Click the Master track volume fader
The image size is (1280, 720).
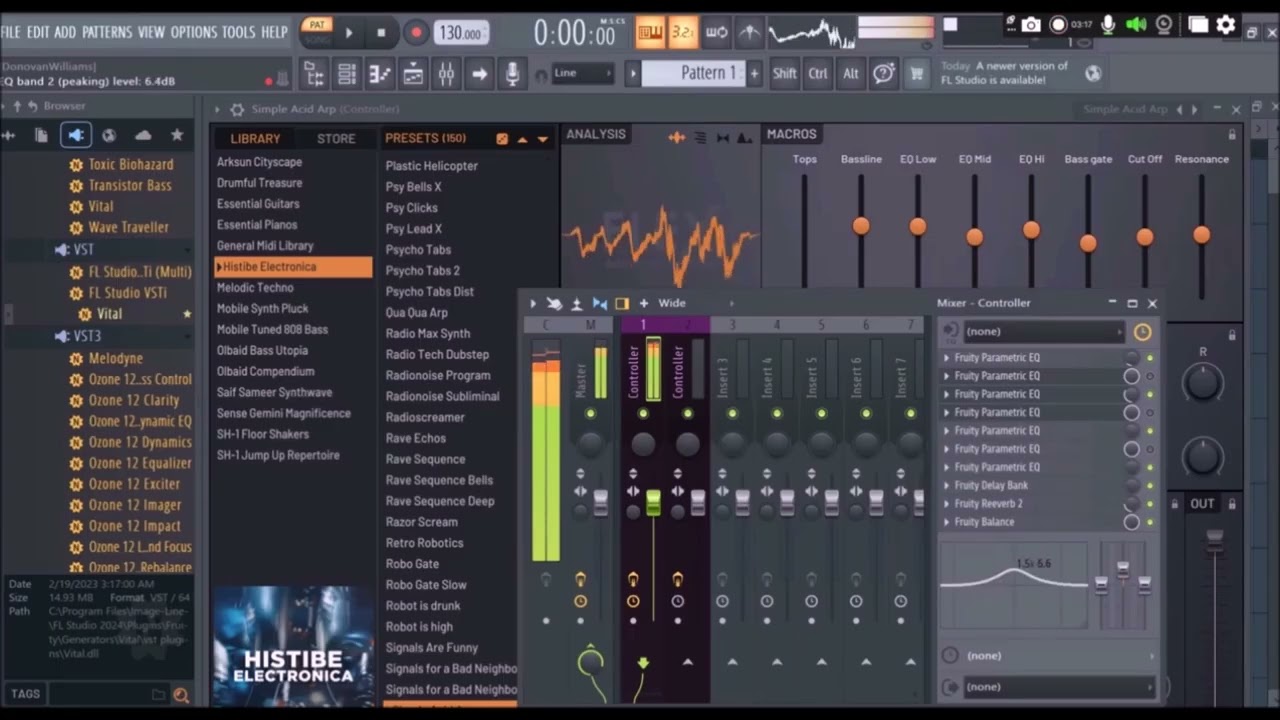(600, 502)
